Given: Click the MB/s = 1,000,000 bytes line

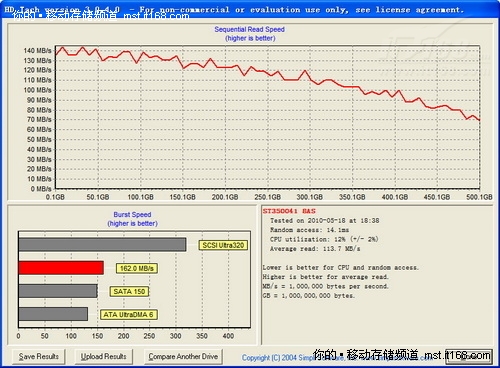Looking at the screenshot, I should pyautogui.click(x=325, y=286).
